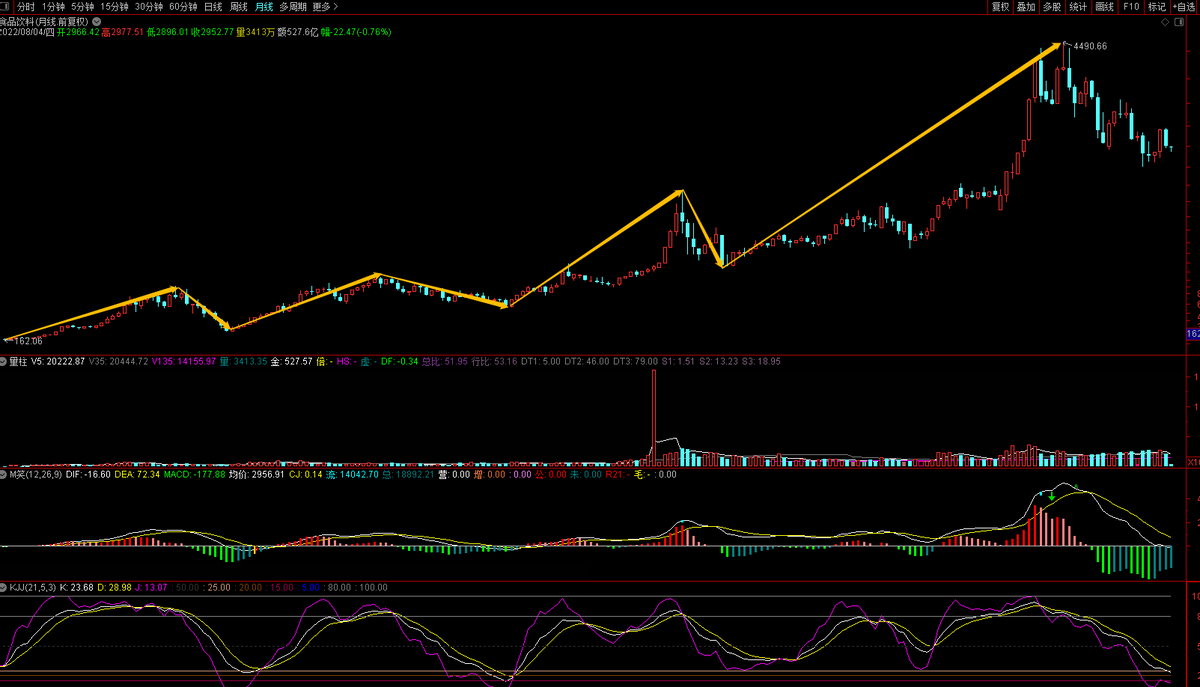Add stock via +自选 button
Viewport: 1200px width, 687px height.
[x=1185, y=7]
